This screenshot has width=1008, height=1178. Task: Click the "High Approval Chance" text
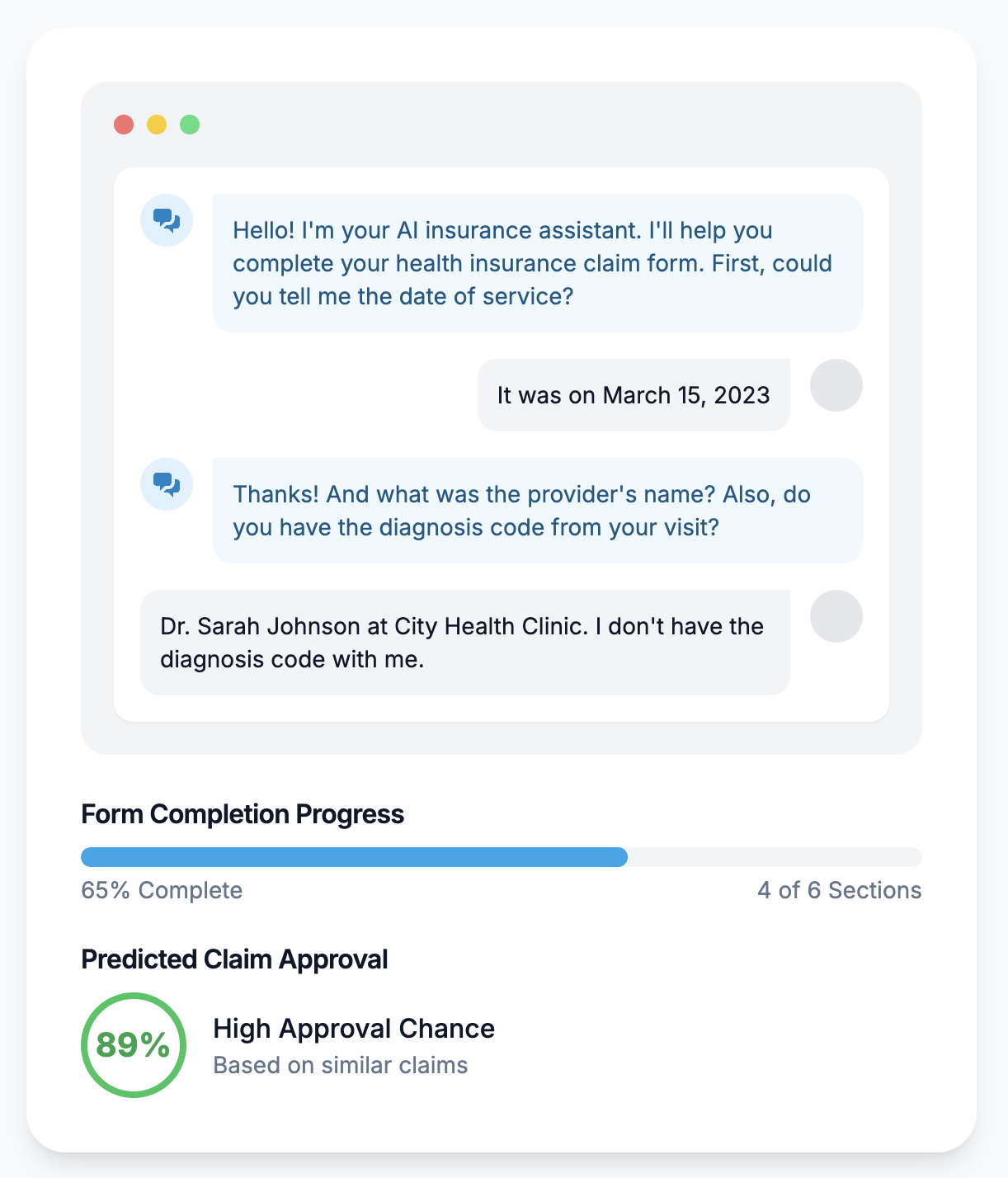[x=354, y=1029]
